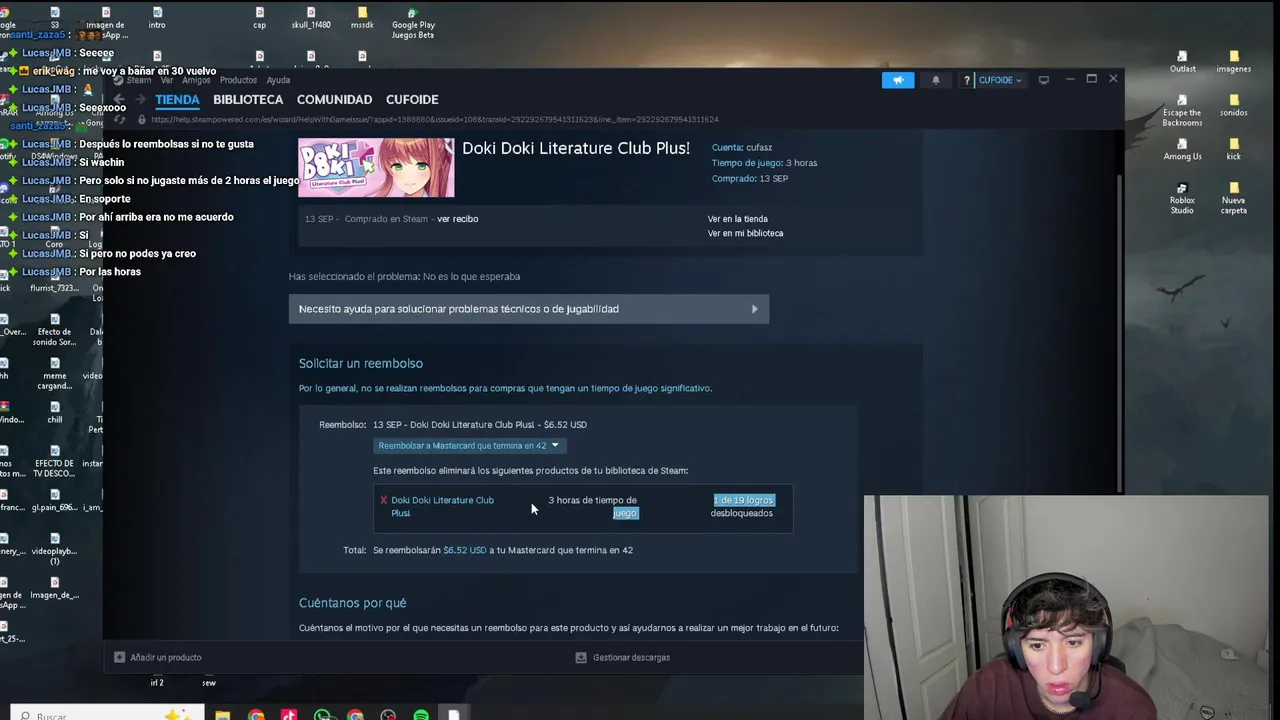Screen dimensions: 1280x720
Task: Open the CUFOIDE account dropdown
Action: coord(999,80)
